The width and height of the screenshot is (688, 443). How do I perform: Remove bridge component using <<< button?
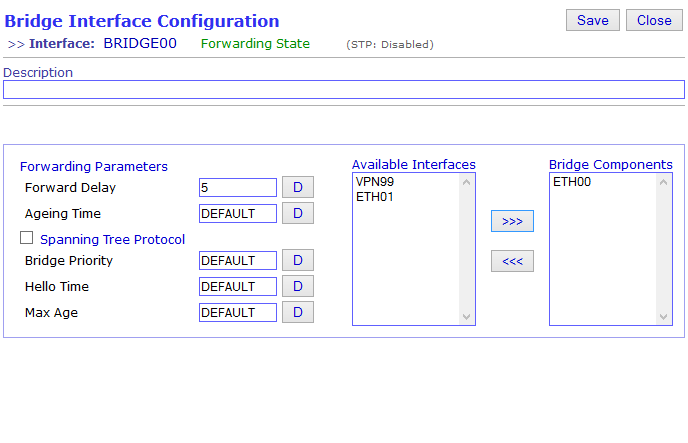tap(512, 261)
